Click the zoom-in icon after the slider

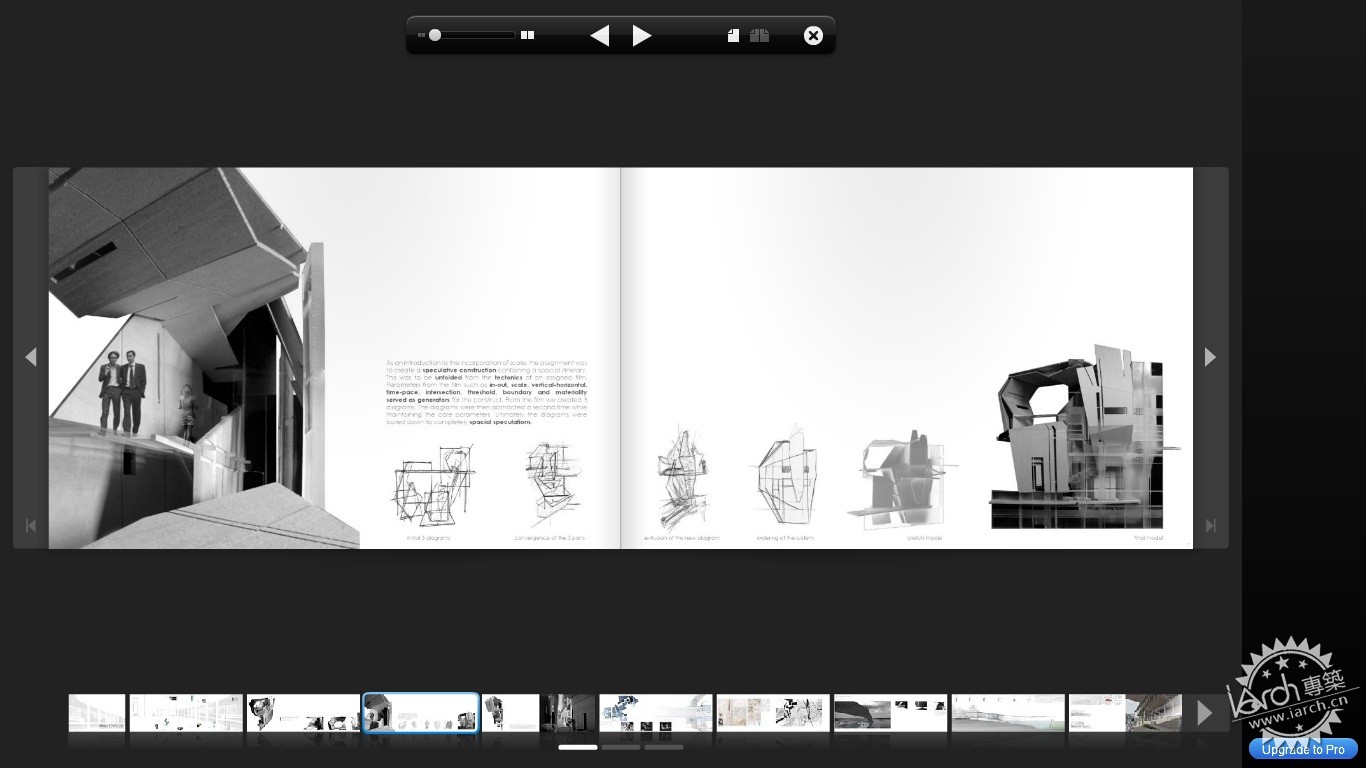(x=527, y=35)
